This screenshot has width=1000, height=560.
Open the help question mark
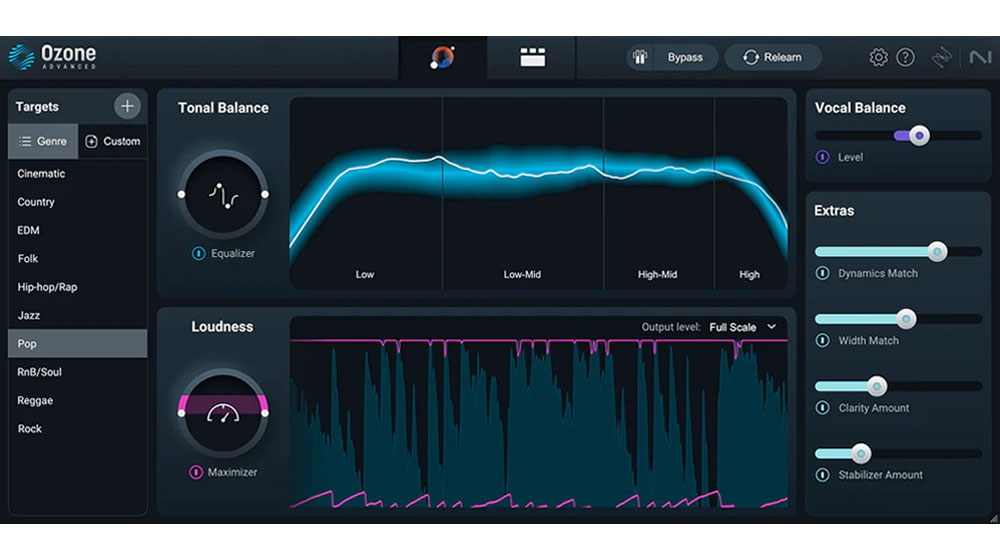pos(905,57)
